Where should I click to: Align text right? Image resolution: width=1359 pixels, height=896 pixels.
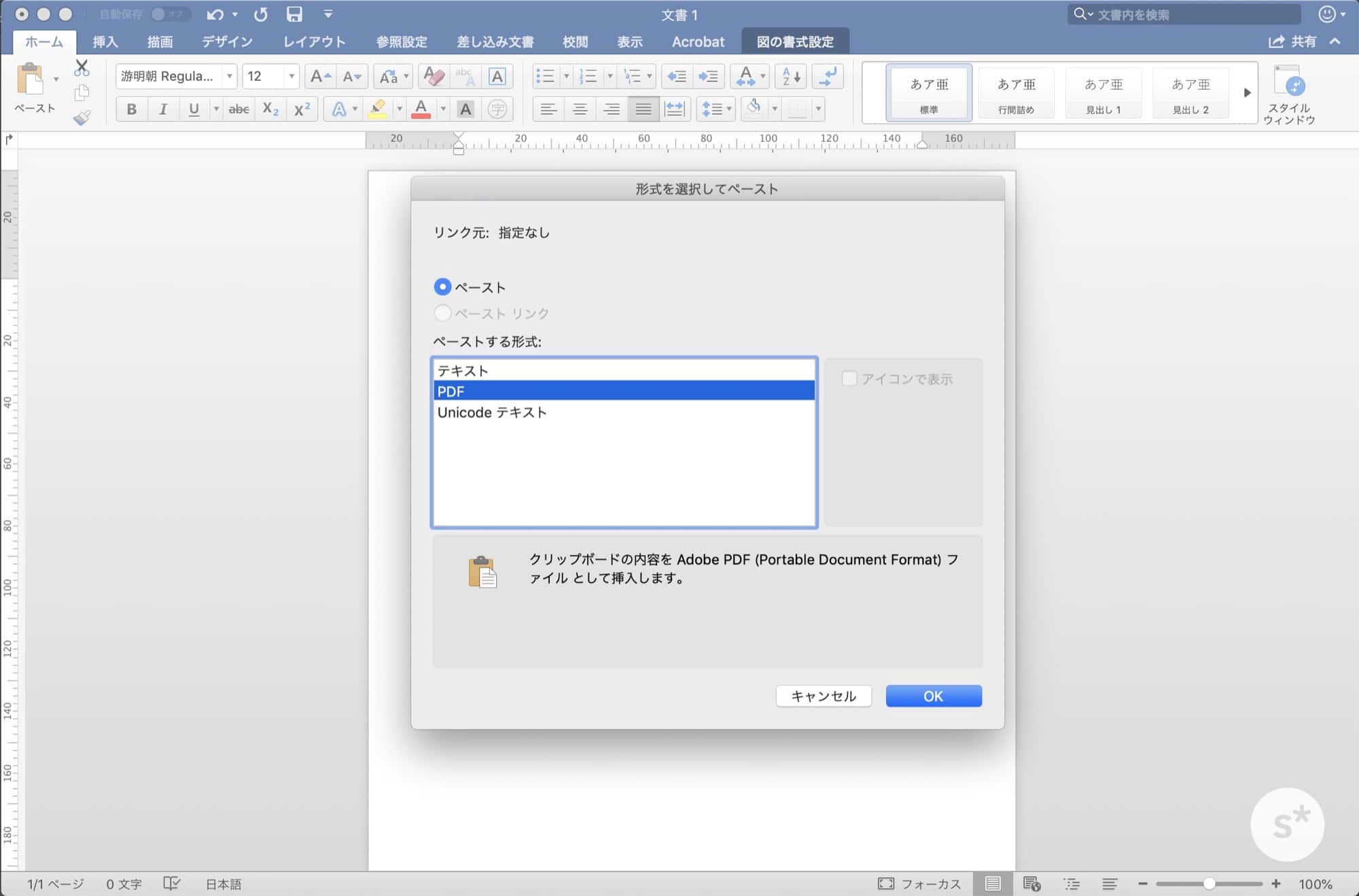click(x=612, y=109)
